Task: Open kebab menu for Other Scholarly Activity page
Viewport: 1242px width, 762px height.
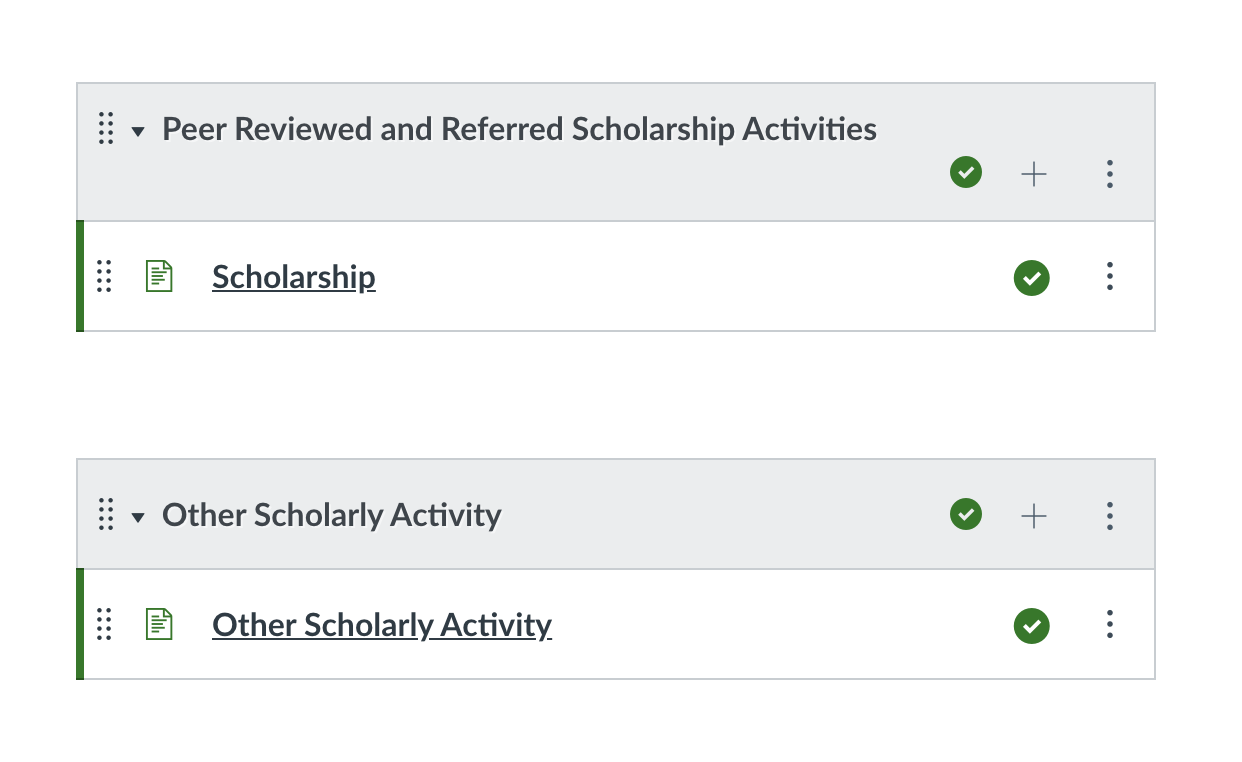Action: (1109, 624)
